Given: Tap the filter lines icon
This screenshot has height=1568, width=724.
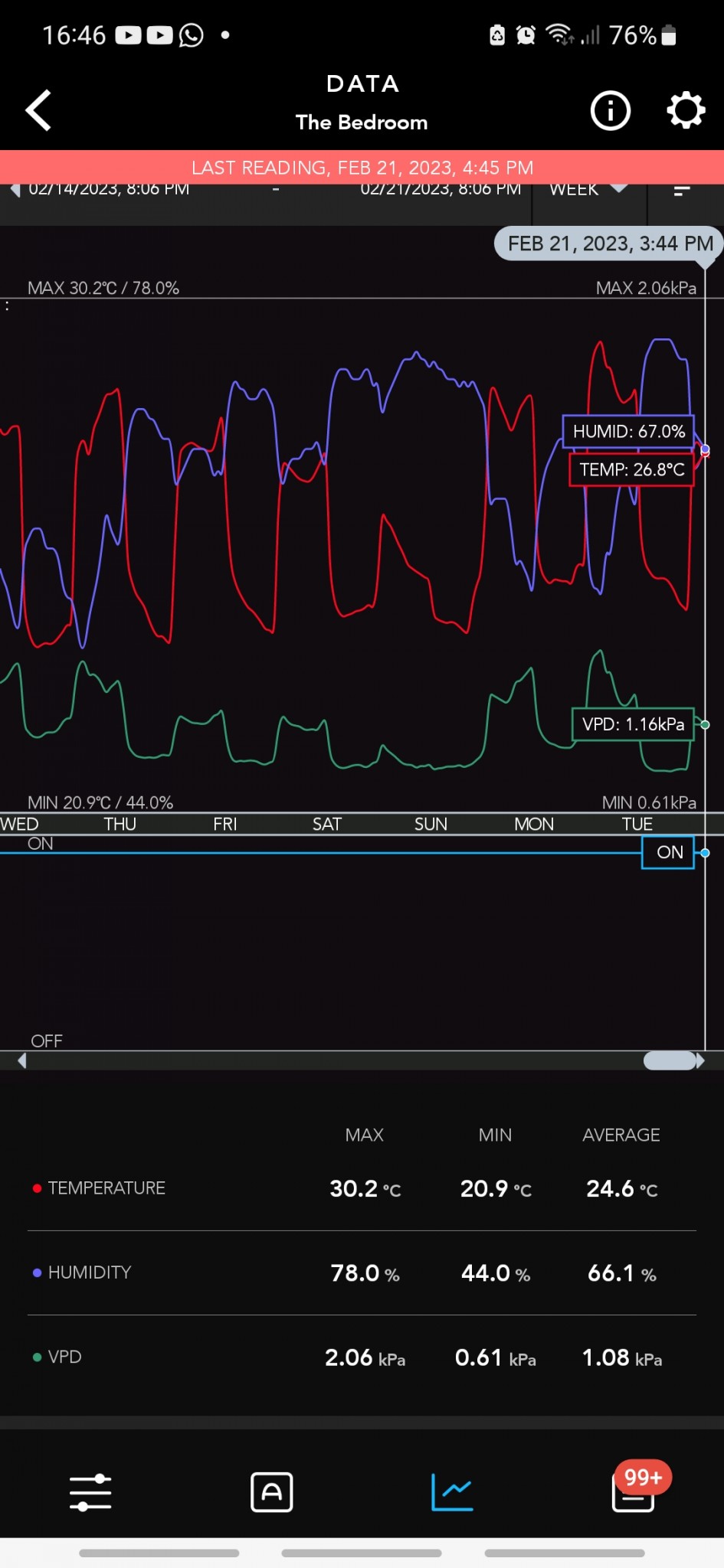Looking at the screenshot, I should (x=682, y=191).
